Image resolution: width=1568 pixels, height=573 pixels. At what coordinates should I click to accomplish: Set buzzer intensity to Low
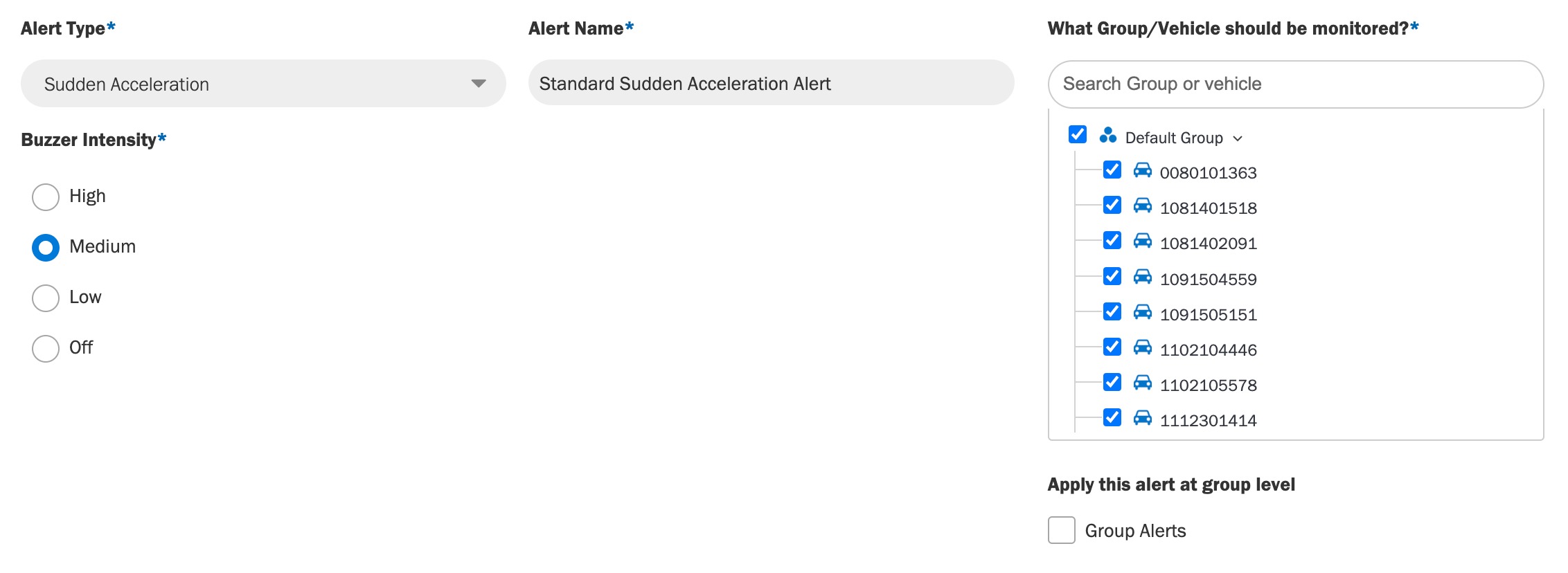46,298
